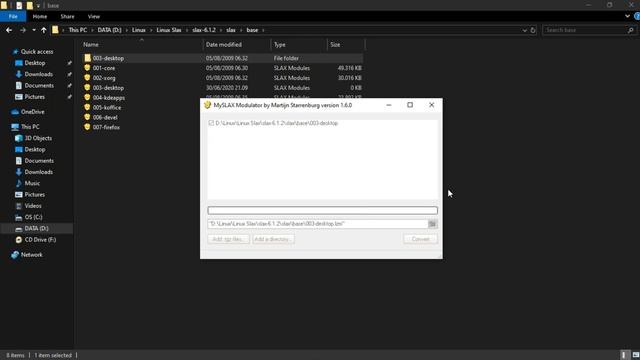Open Network in the sidebar

tap(31, 255)
